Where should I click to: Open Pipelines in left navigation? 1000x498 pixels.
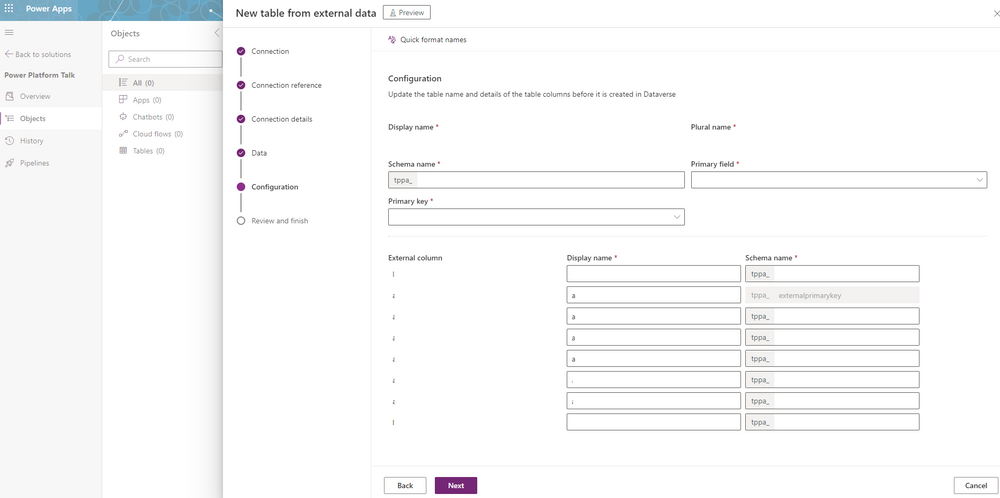(34, 163)
